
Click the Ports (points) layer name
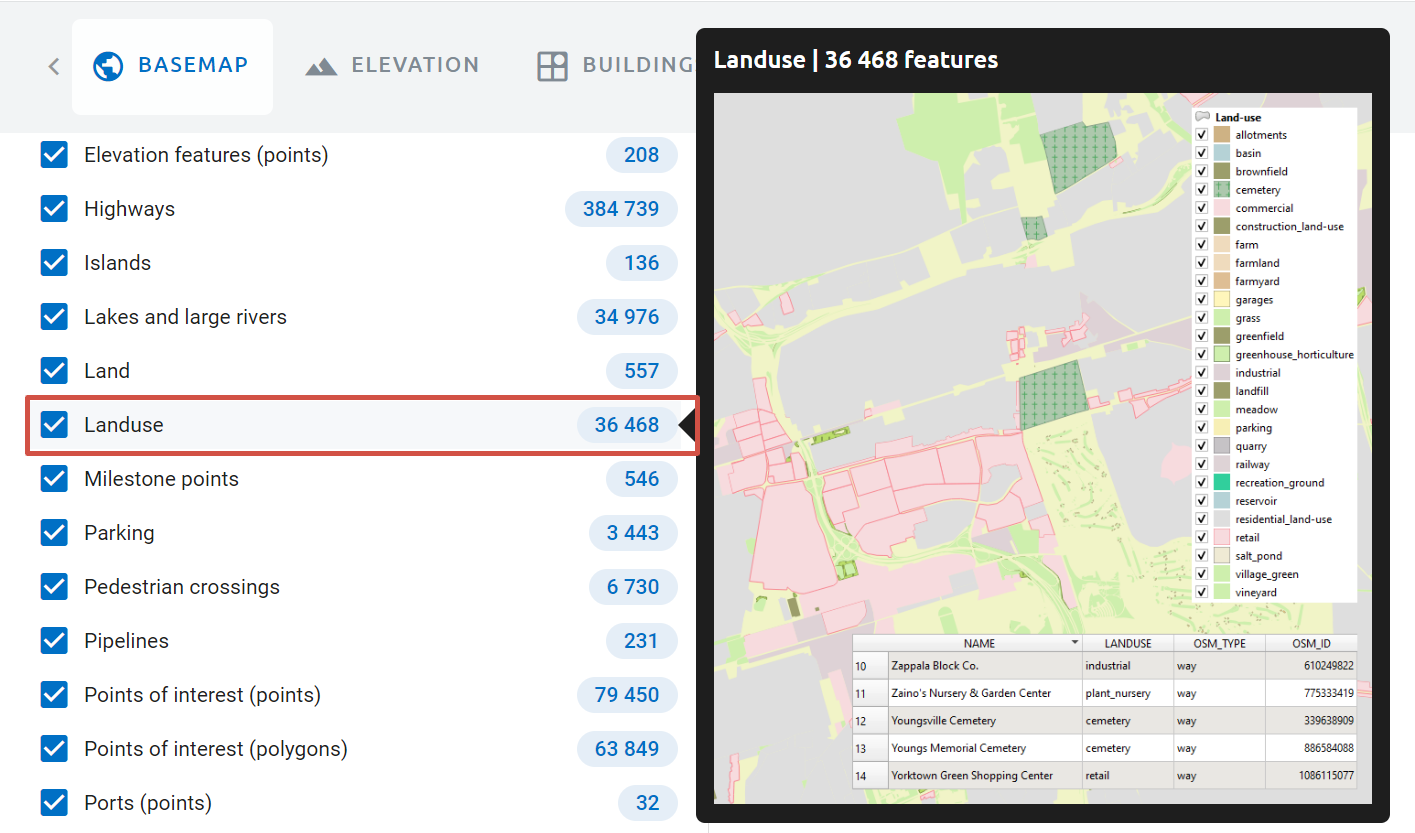(148, 803)
